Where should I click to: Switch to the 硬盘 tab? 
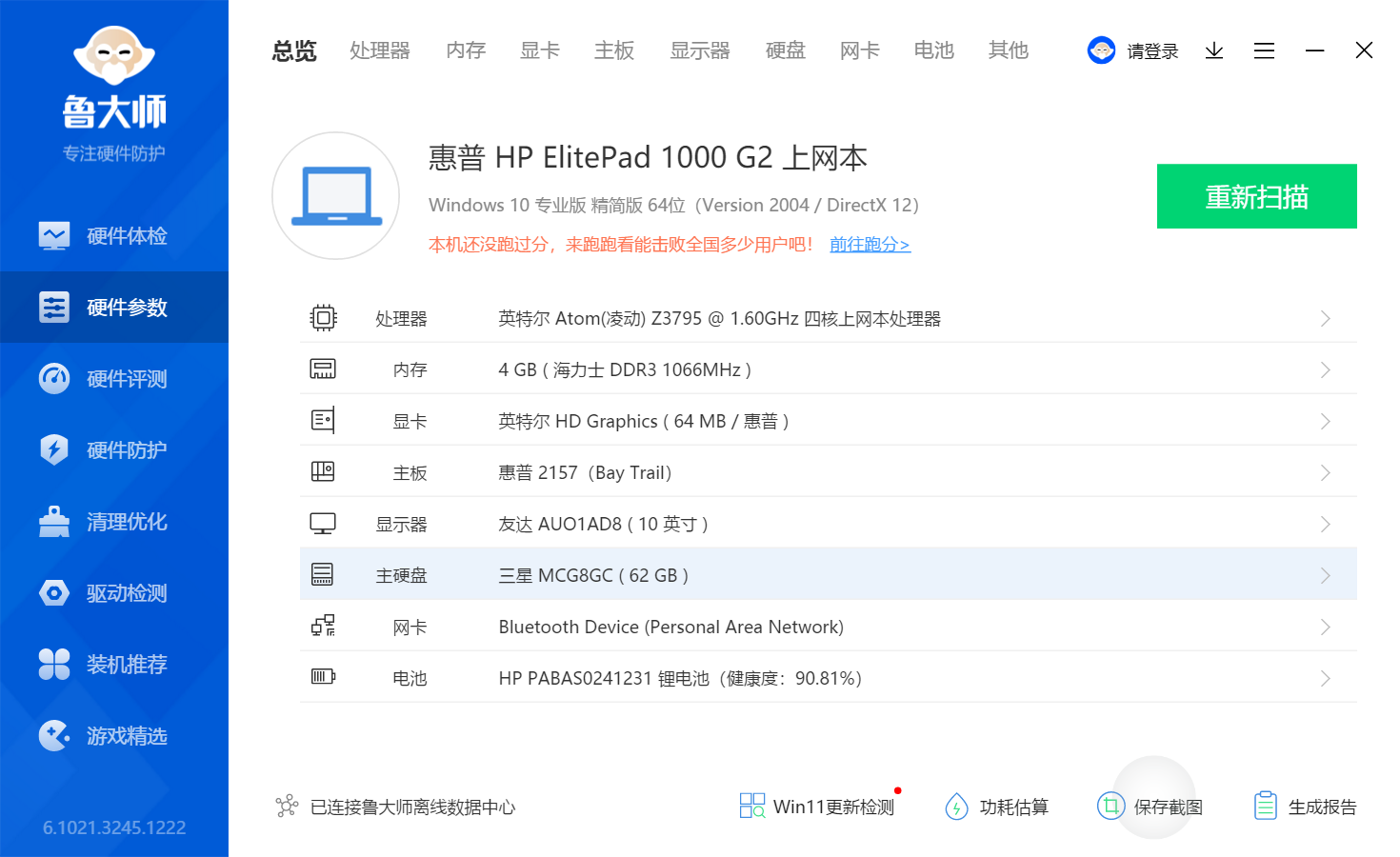785,50
